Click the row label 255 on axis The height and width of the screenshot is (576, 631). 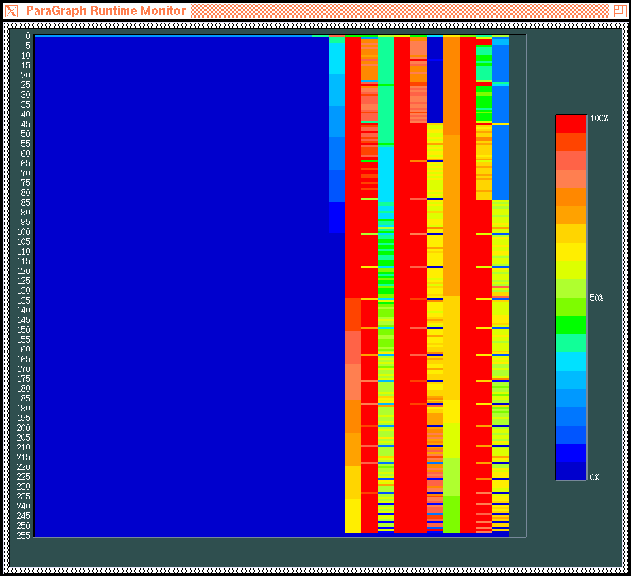[x=24, y=535]
